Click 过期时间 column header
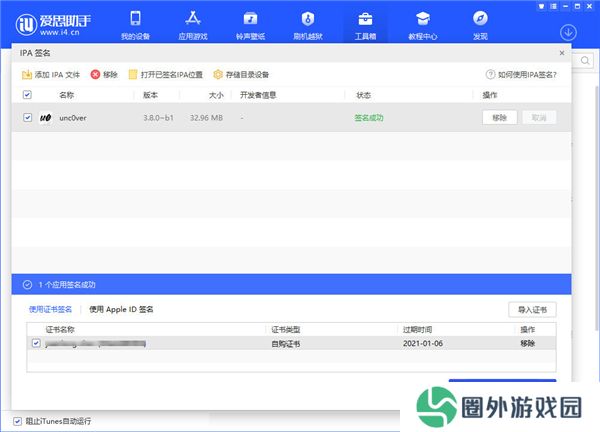This screenshot has height=432, width=600. click(417, 329)
